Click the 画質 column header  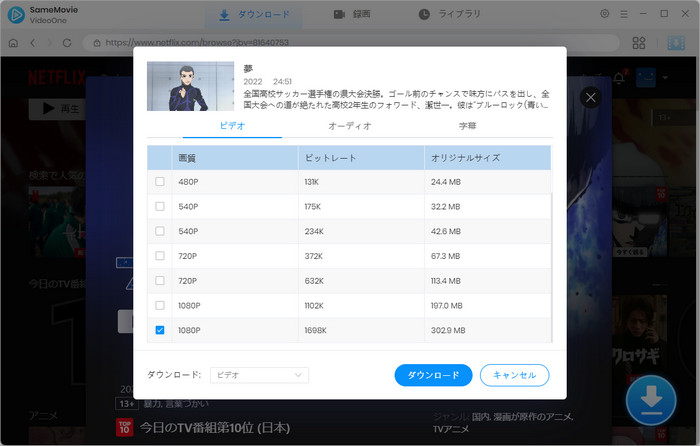click(x=235, y=158)
